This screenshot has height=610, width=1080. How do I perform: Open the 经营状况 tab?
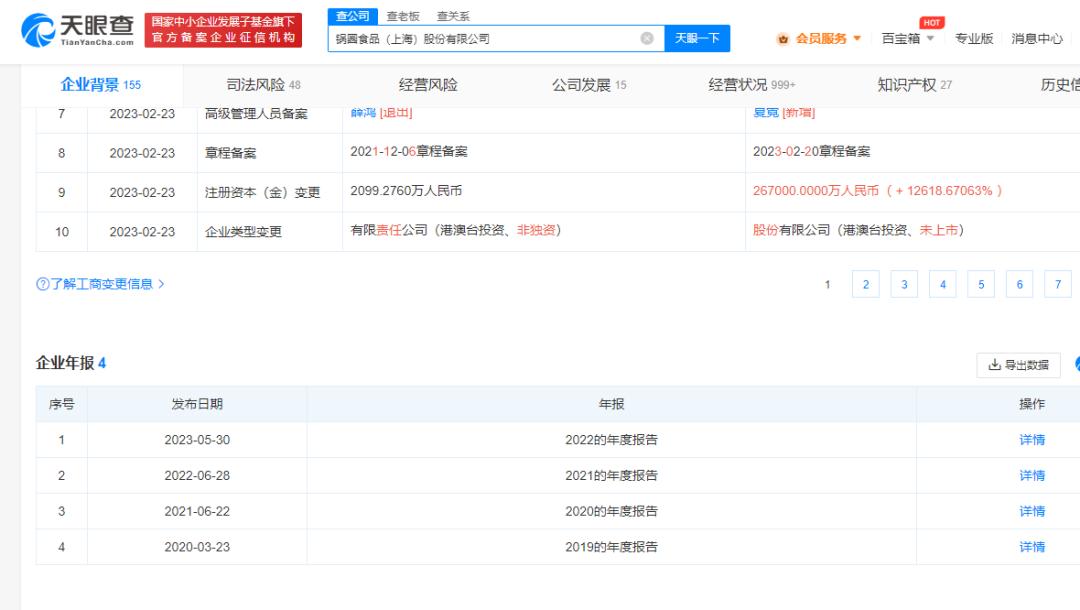coord(751,85)
